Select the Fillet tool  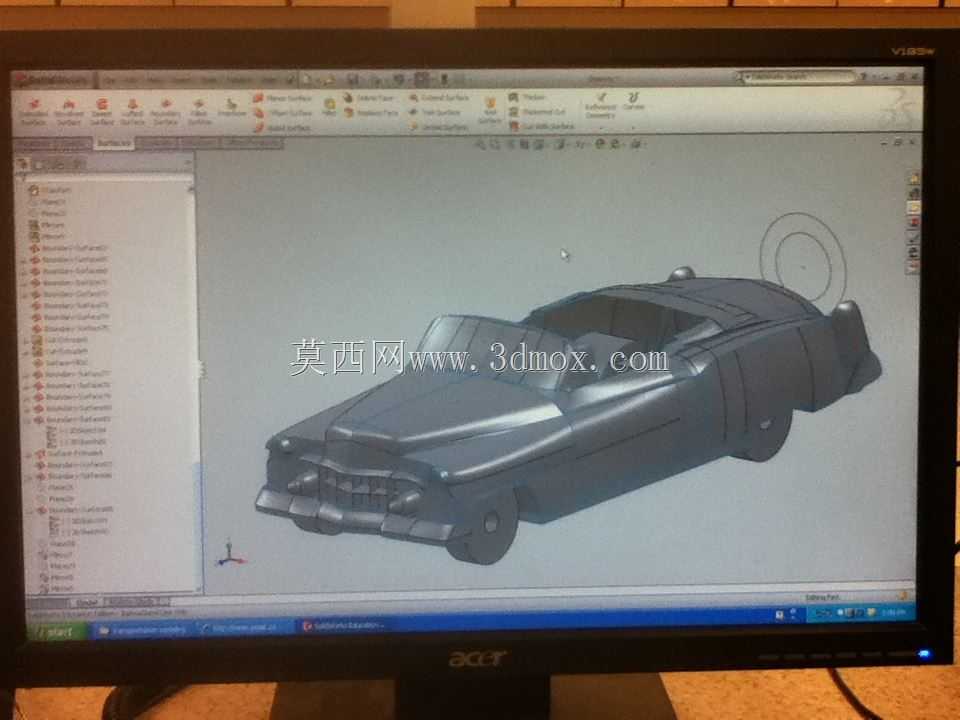[329, 107]
